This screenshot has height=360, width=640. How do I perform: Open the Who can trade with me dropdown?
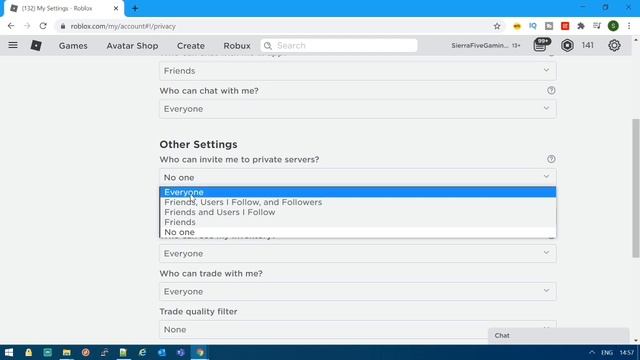pos(358,291)
